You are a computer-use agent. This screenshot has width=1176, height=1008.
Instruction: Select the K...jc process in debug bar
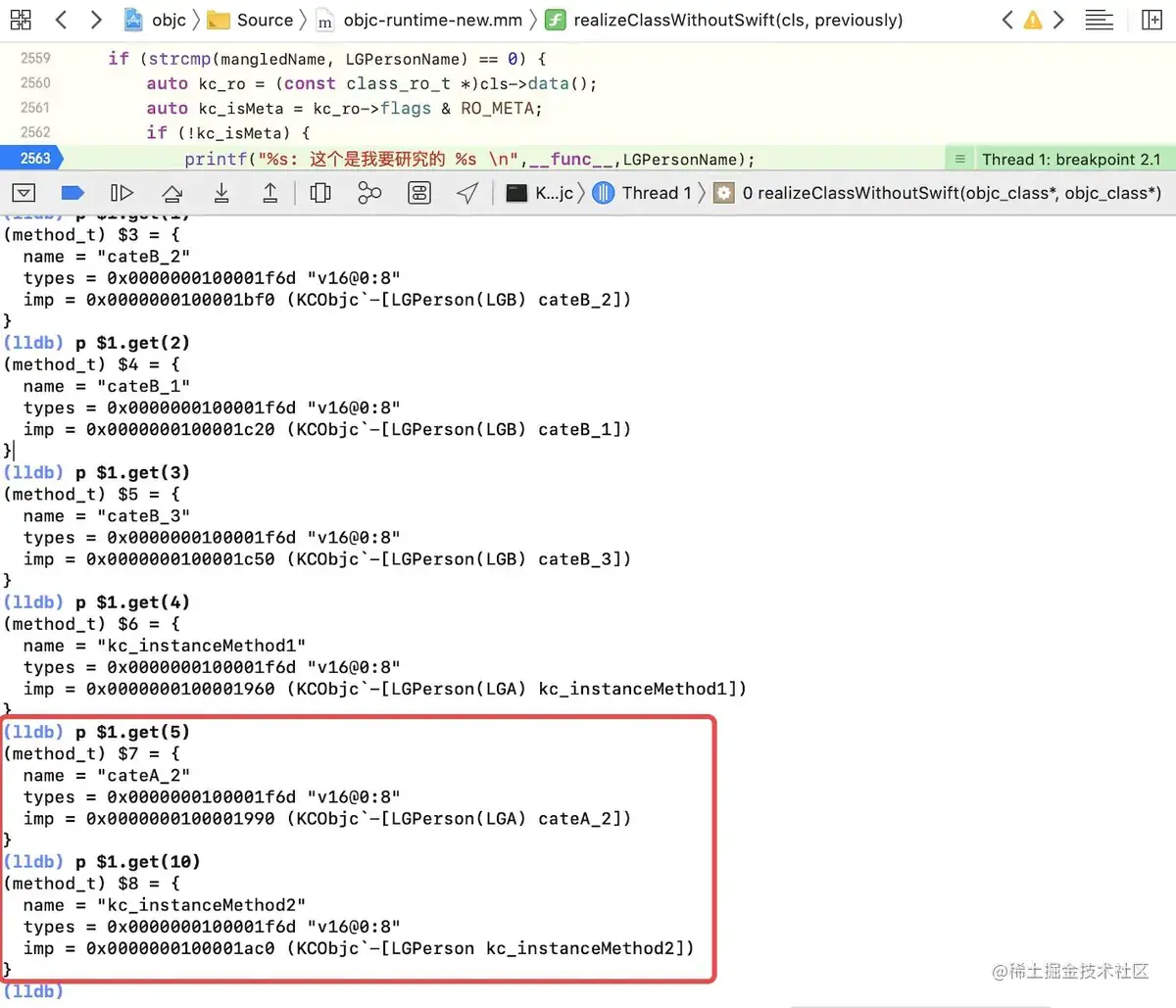[540, 193]
